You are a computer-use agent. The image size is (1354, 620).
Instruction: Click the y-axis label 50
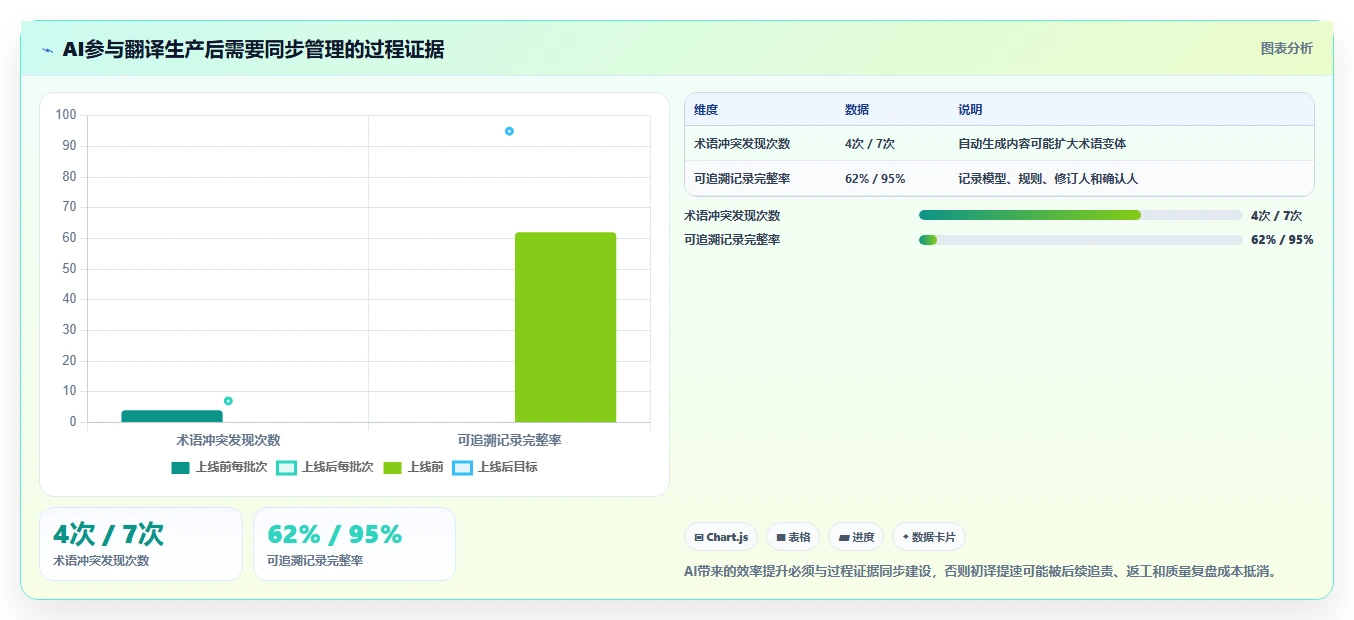[69, 269]
